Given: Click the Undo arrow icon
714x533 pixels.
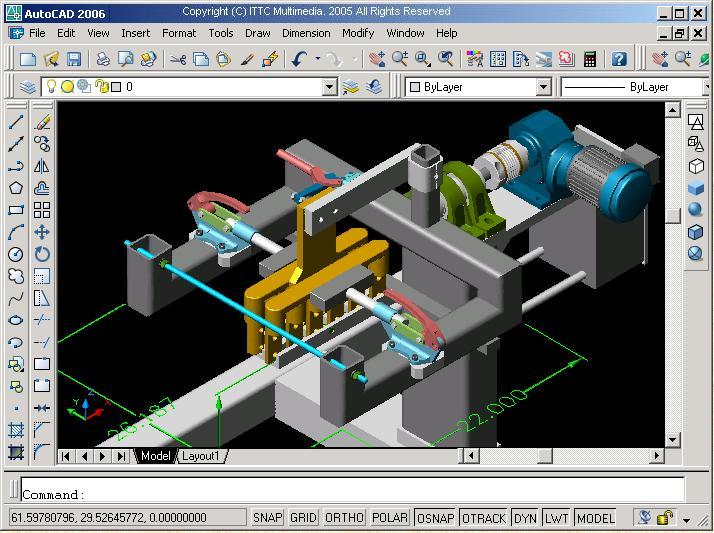Looking at the screenshot, I should (x=300, y=59).
